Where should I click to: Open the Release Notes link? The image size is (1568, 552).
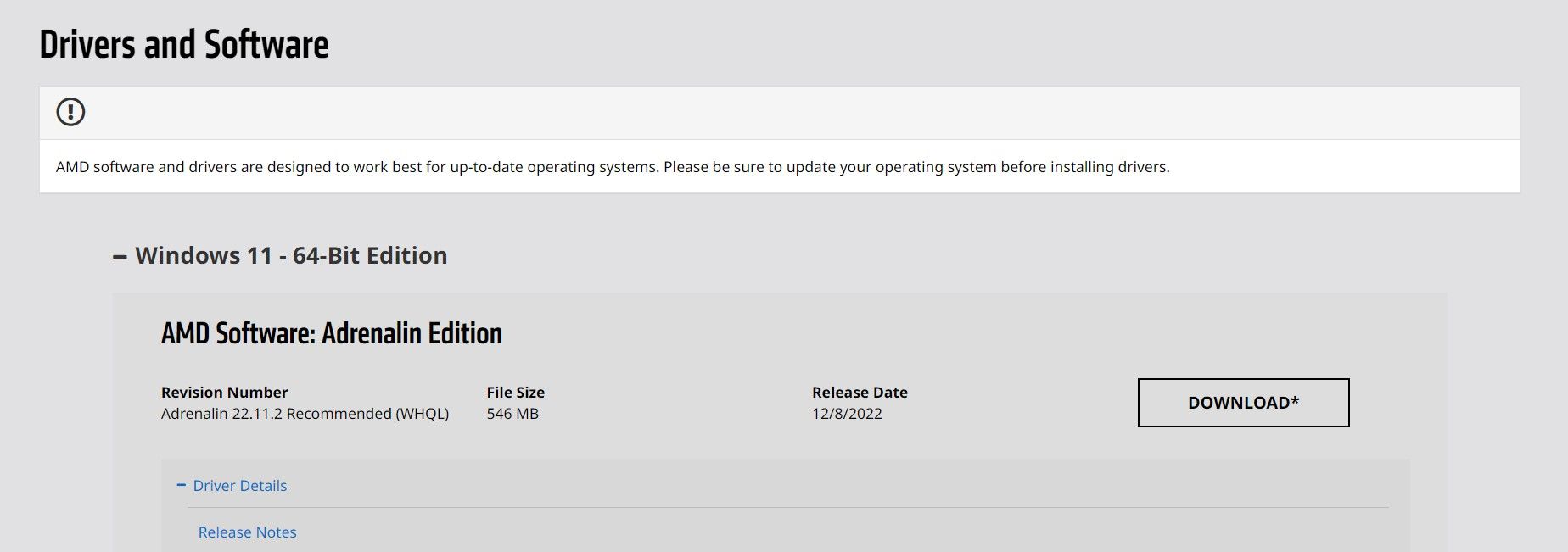coord(246,532)
